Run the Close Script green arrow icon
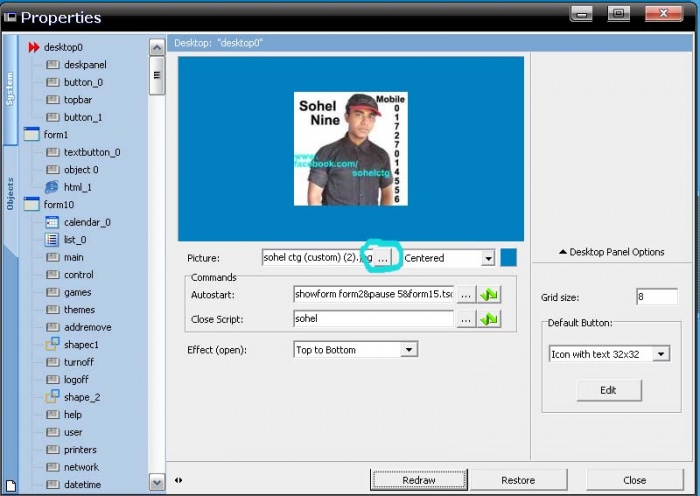 click(489, 319)
